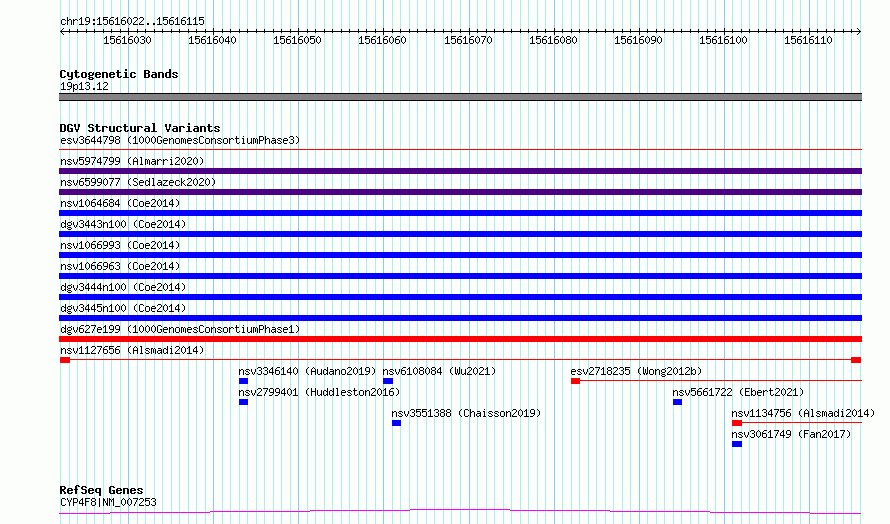Select the blue nsv3061749 (Fan2017) block
The image size is (890, 524).
(x=737, y=444)
